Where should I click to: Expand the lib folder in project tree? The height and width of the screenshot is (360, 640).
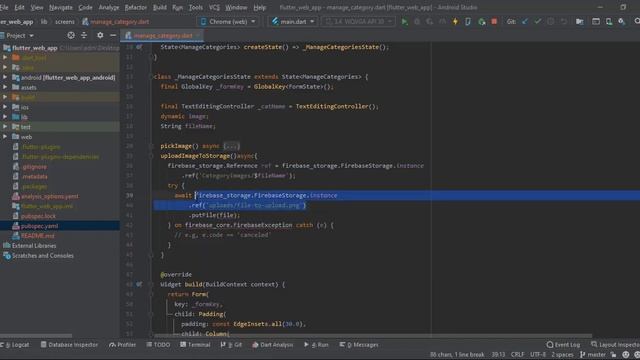tap(5, 117)
